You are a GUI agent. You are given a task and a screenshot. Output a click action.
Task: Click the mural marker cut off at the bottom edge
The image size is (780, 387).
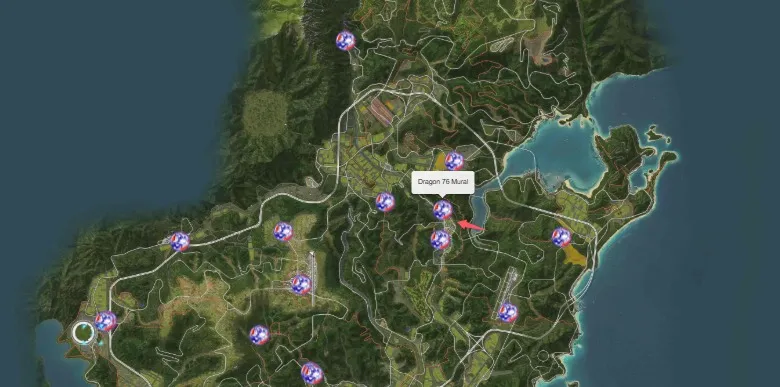(x=312, y=373)
